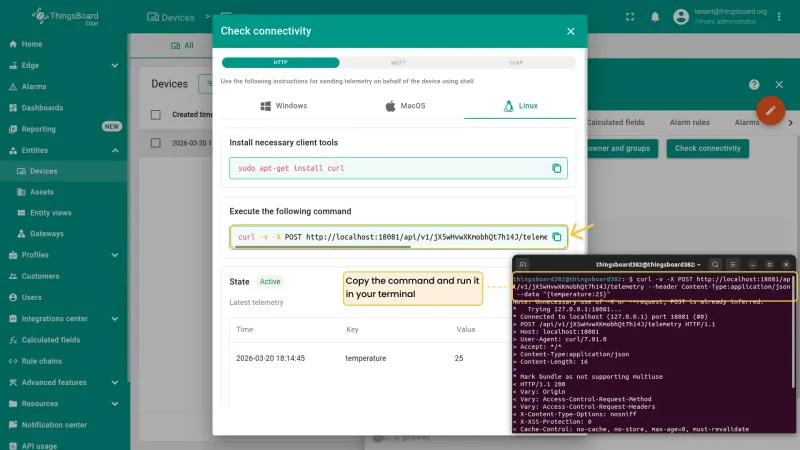Viewport: 800px width, 450px height.
Task: Open the user avatar profile
Action: coord(681,17)
